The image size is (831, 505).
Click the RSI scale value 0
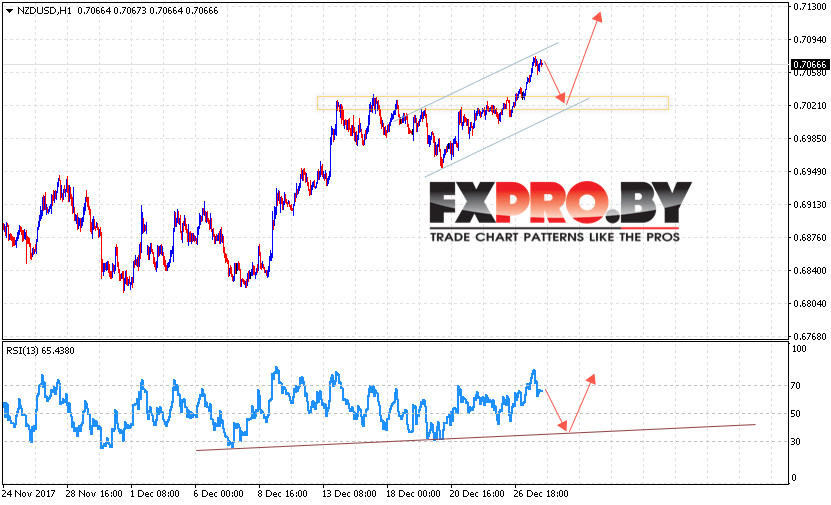[794, 477]
